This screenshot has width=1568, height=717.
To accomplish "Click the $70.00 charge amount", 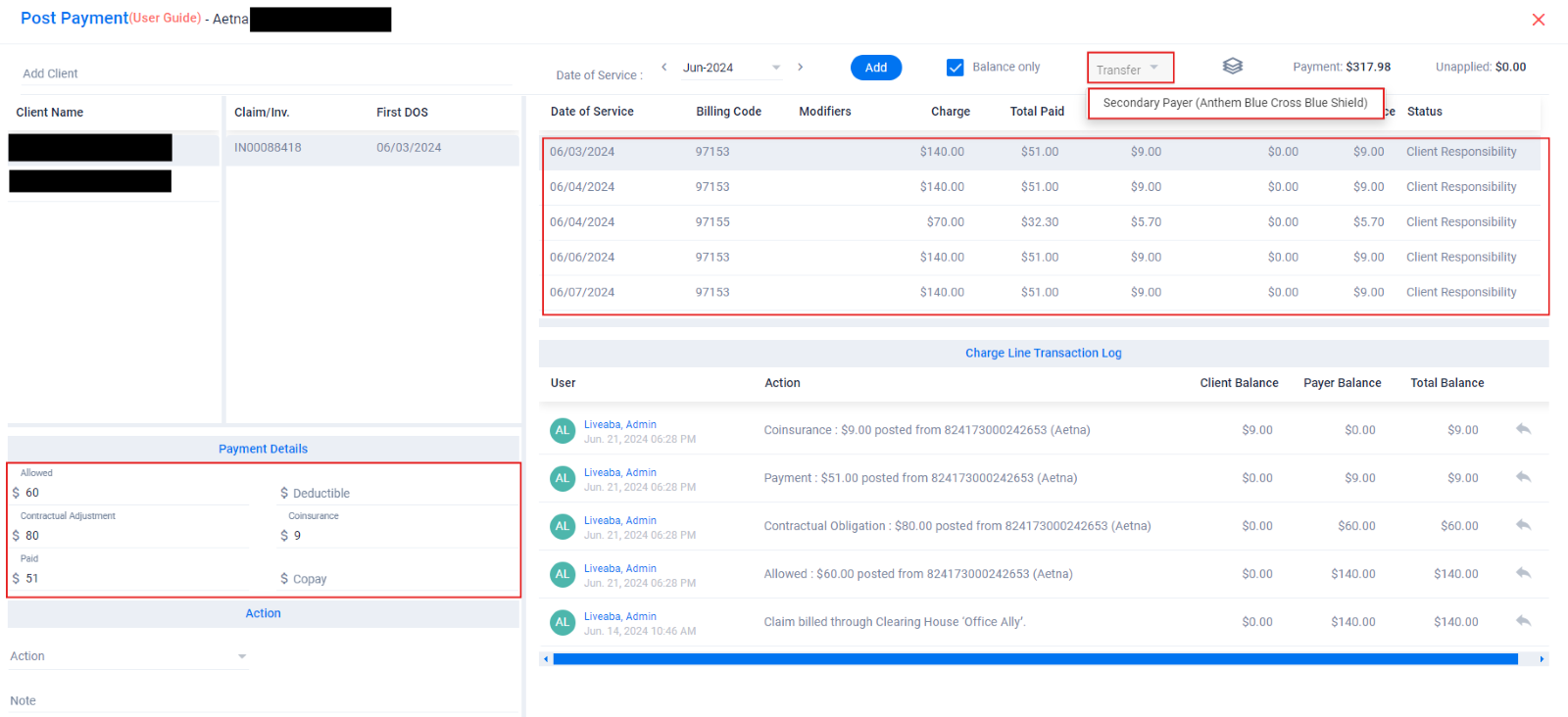I will coord(946,222).
